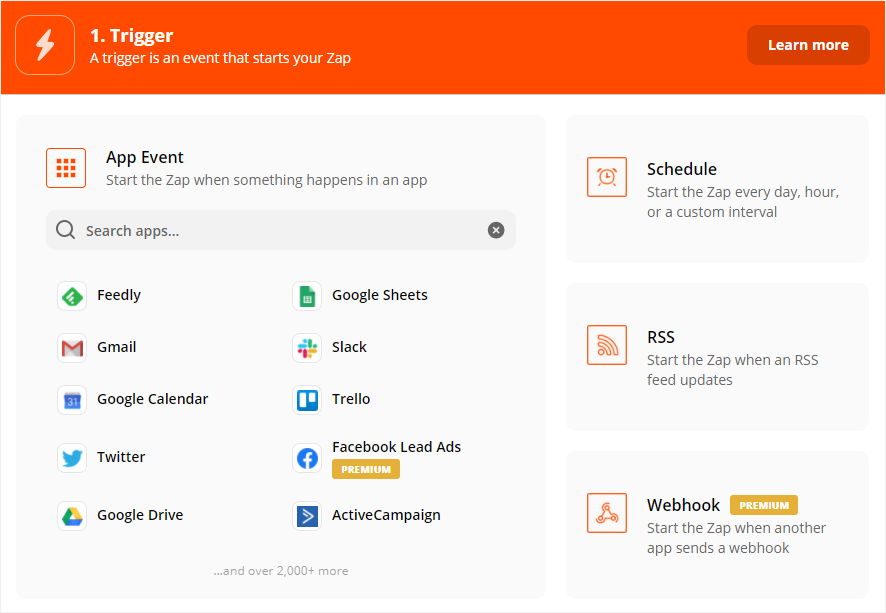Click 'Start the Zap when an RSS' description
The image size is (886, 613).
[732, 369]
